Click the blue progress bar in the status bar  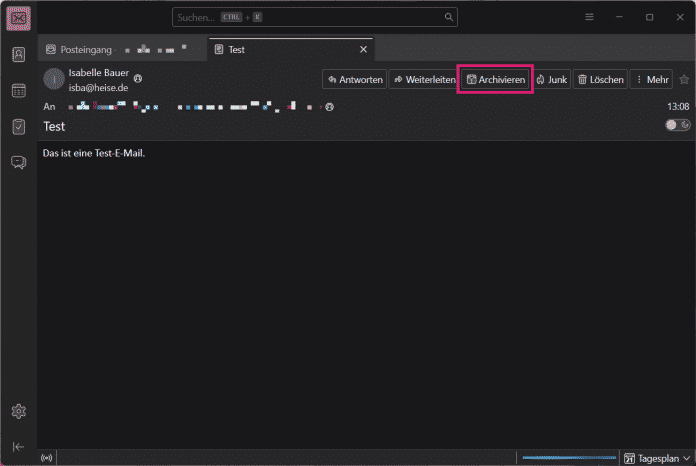click(567, 458)
